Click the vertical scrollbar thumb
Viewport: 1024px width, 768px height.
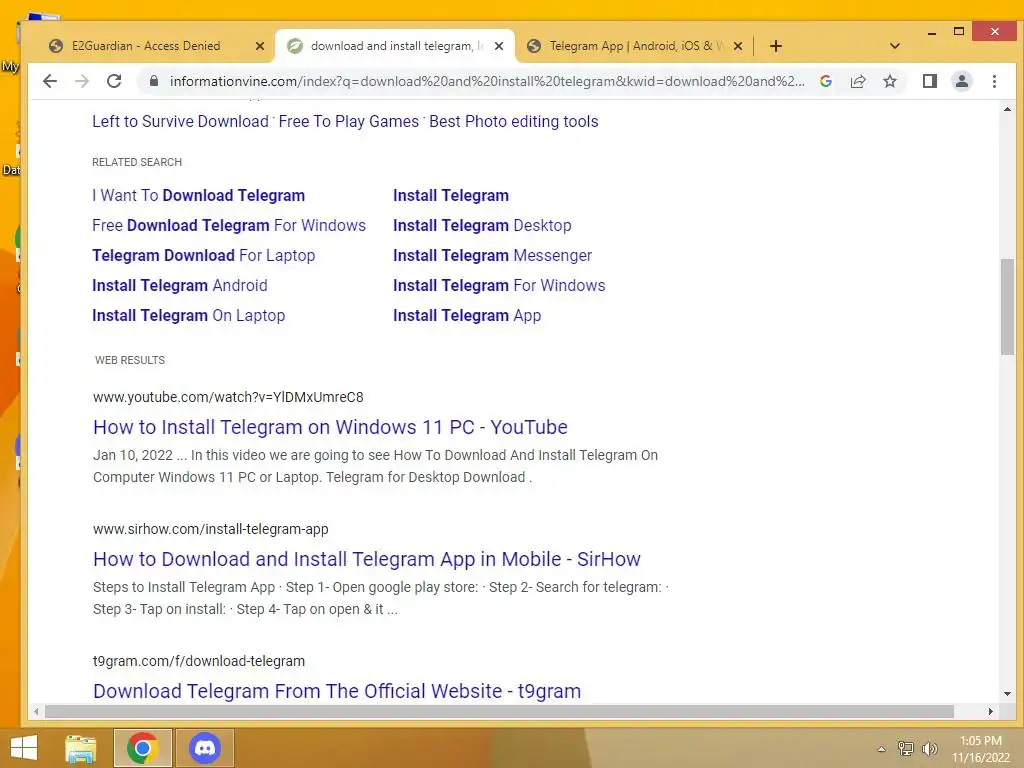[x=1007, y=306]
